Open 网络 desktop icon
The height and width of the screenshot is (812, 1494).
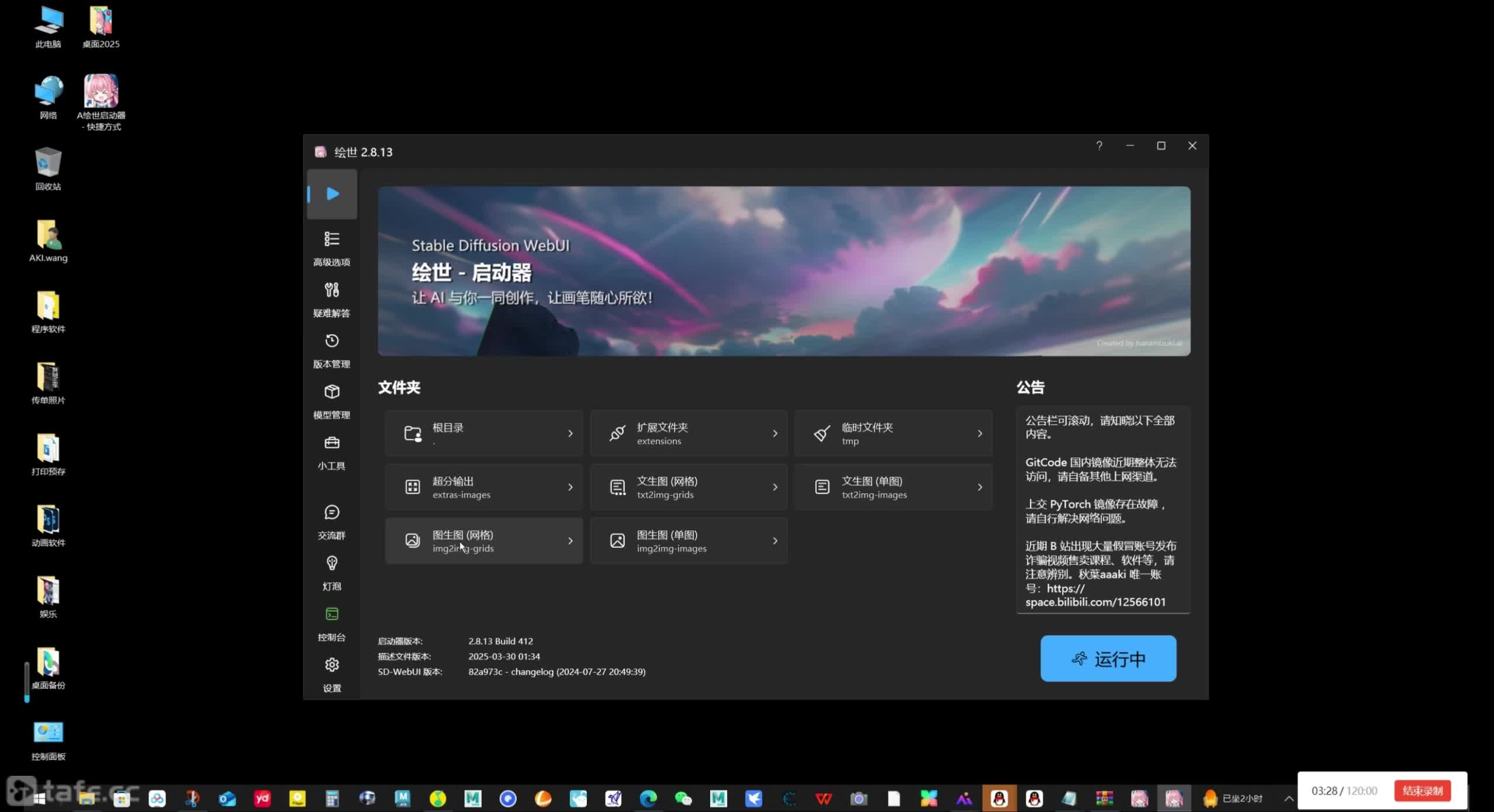(48, 98)
